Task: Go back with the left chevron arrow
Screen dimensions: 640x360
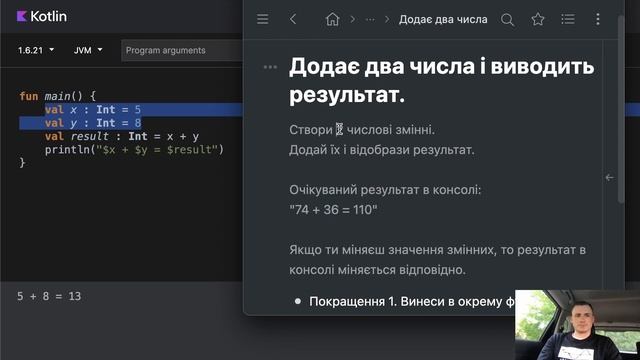Action: click(293, 19)
